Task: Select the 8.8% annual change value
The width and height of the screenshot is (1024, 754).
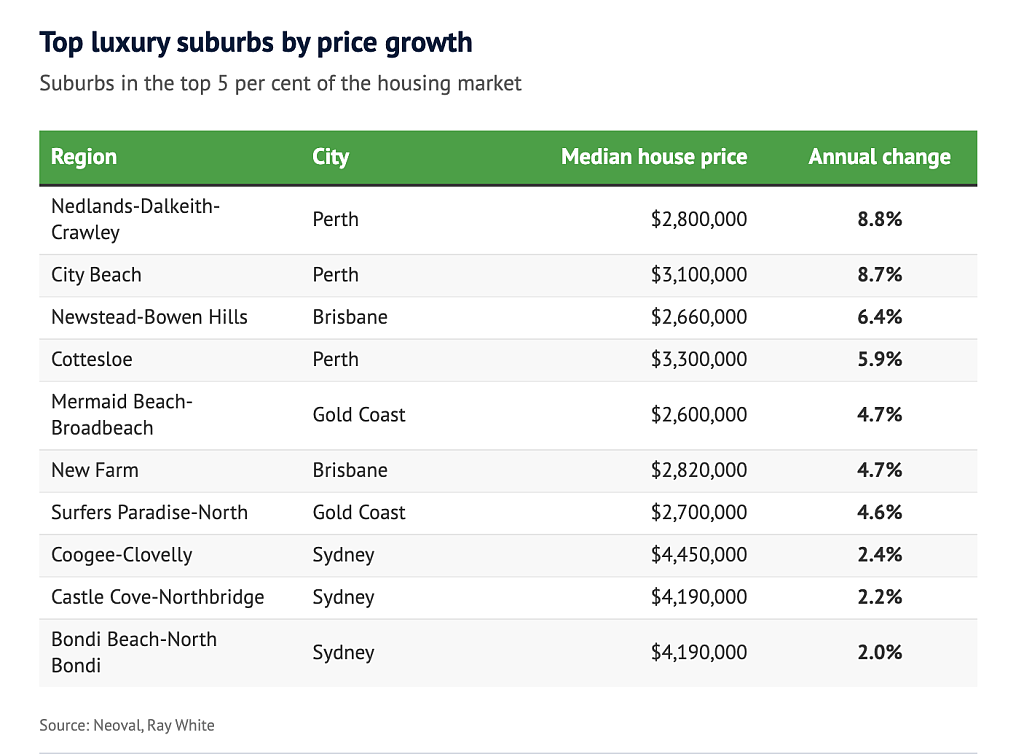Action: coord(879,219)
